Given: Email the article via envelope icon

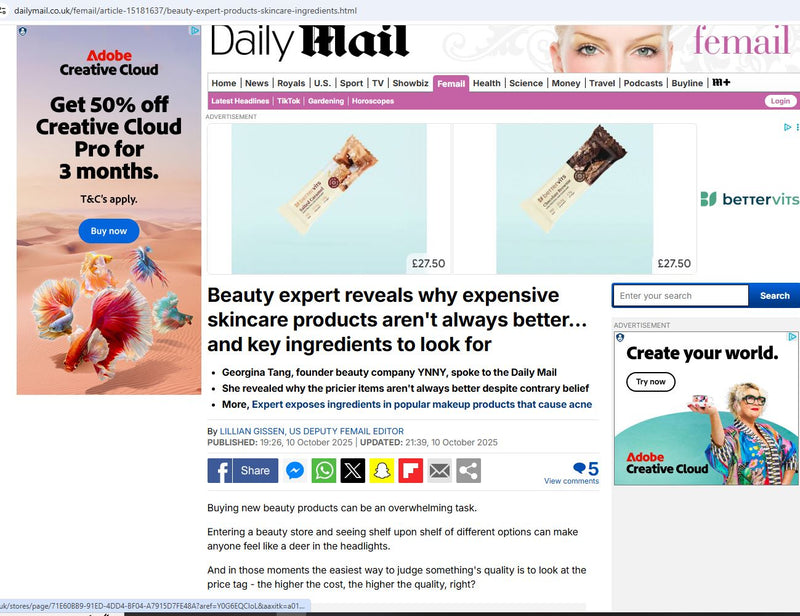Looking at the screenshot, I should tap(440, 471).
